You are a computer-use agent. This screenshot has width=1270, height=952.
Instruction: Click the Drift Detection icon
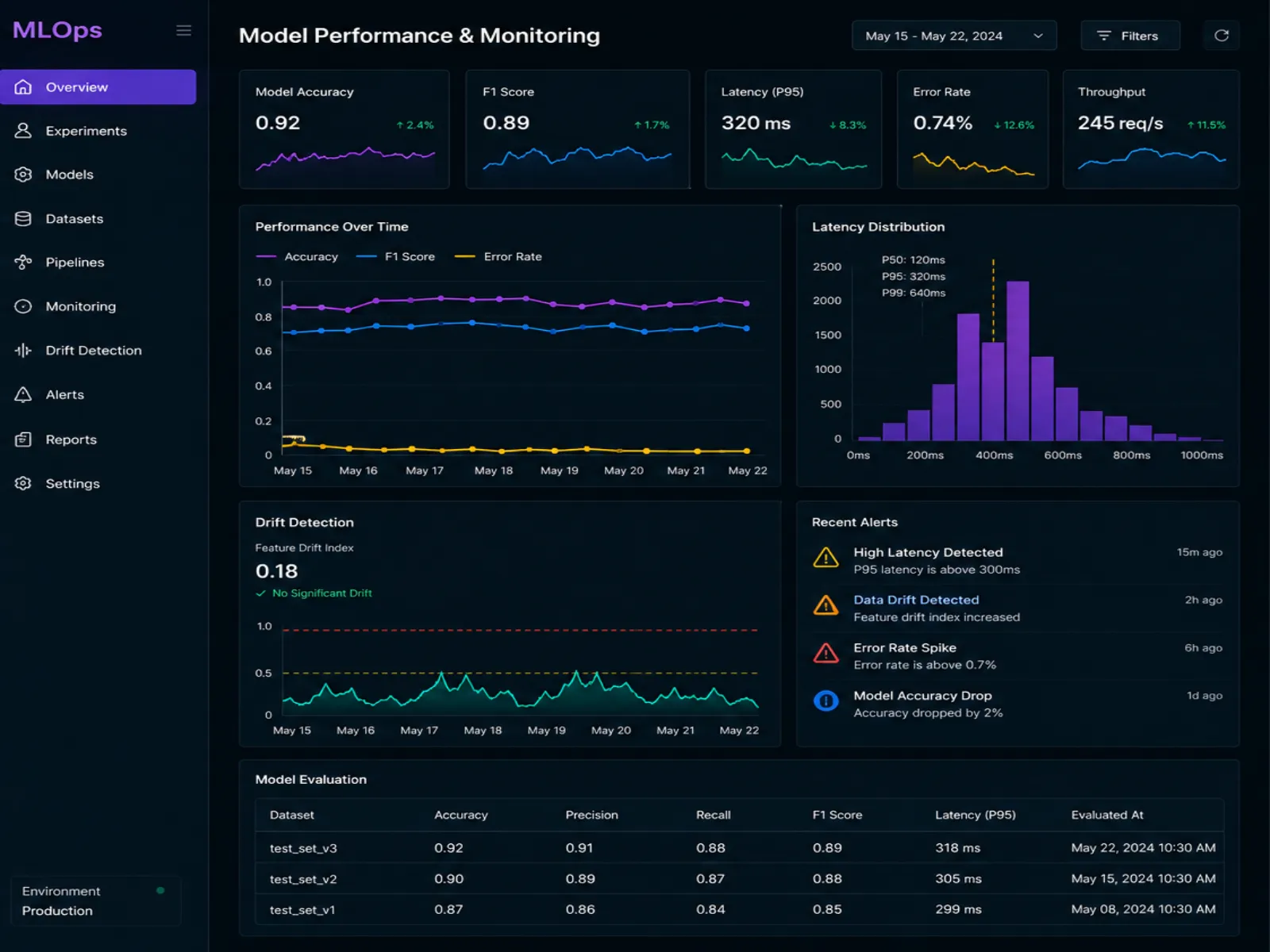[x=24, y=351]
